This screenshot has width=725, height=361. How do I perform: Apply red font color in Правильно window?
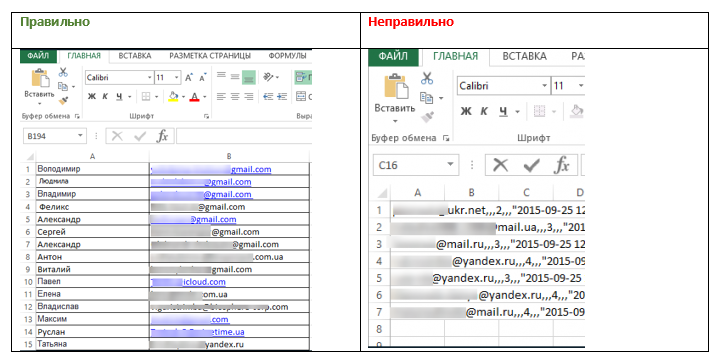pos(194,97)
